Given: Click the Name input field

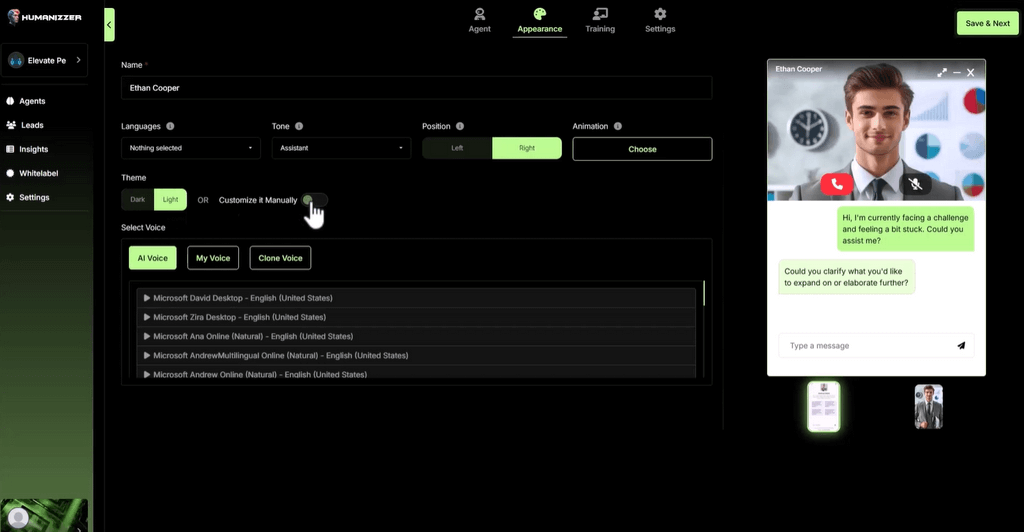Looking at the screenshot, I should pos(416,88).
